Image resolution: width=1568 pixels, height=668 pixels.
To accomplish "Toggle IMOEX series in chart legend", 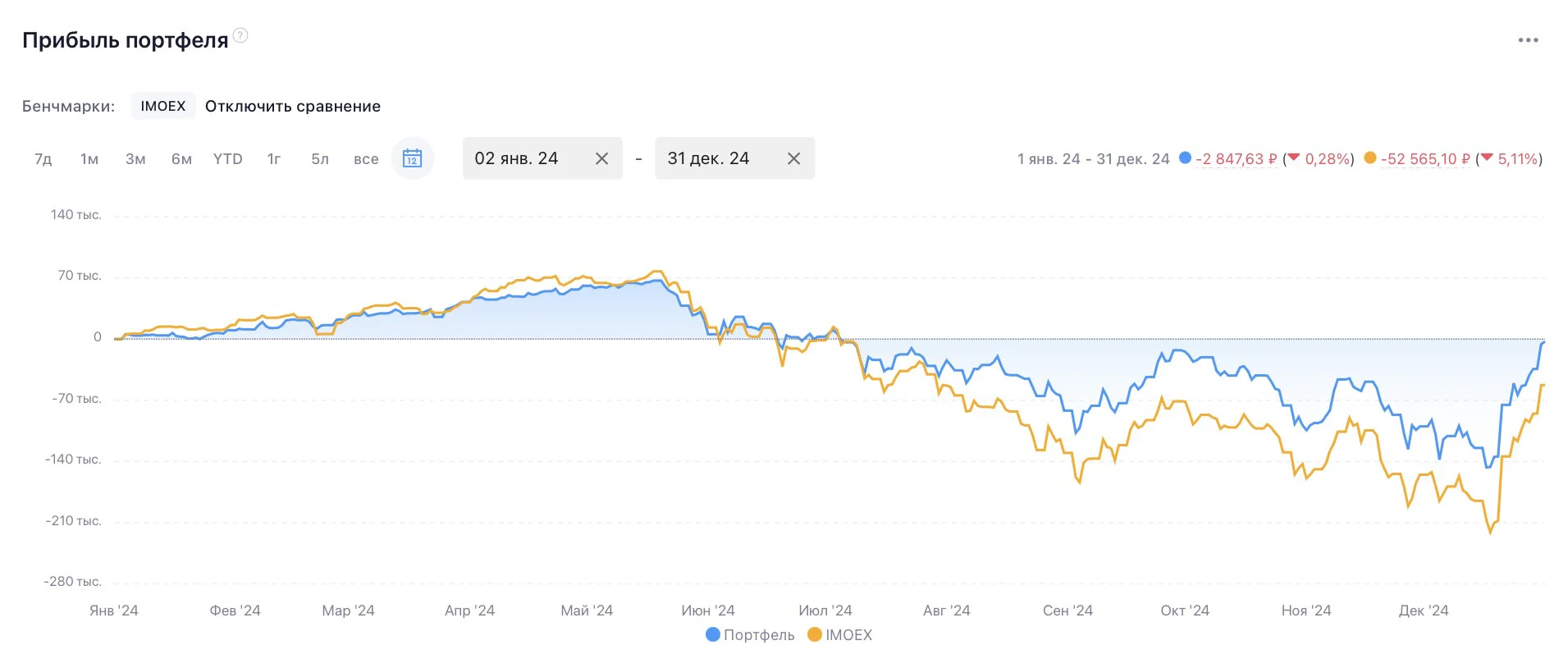I will 839,635.
